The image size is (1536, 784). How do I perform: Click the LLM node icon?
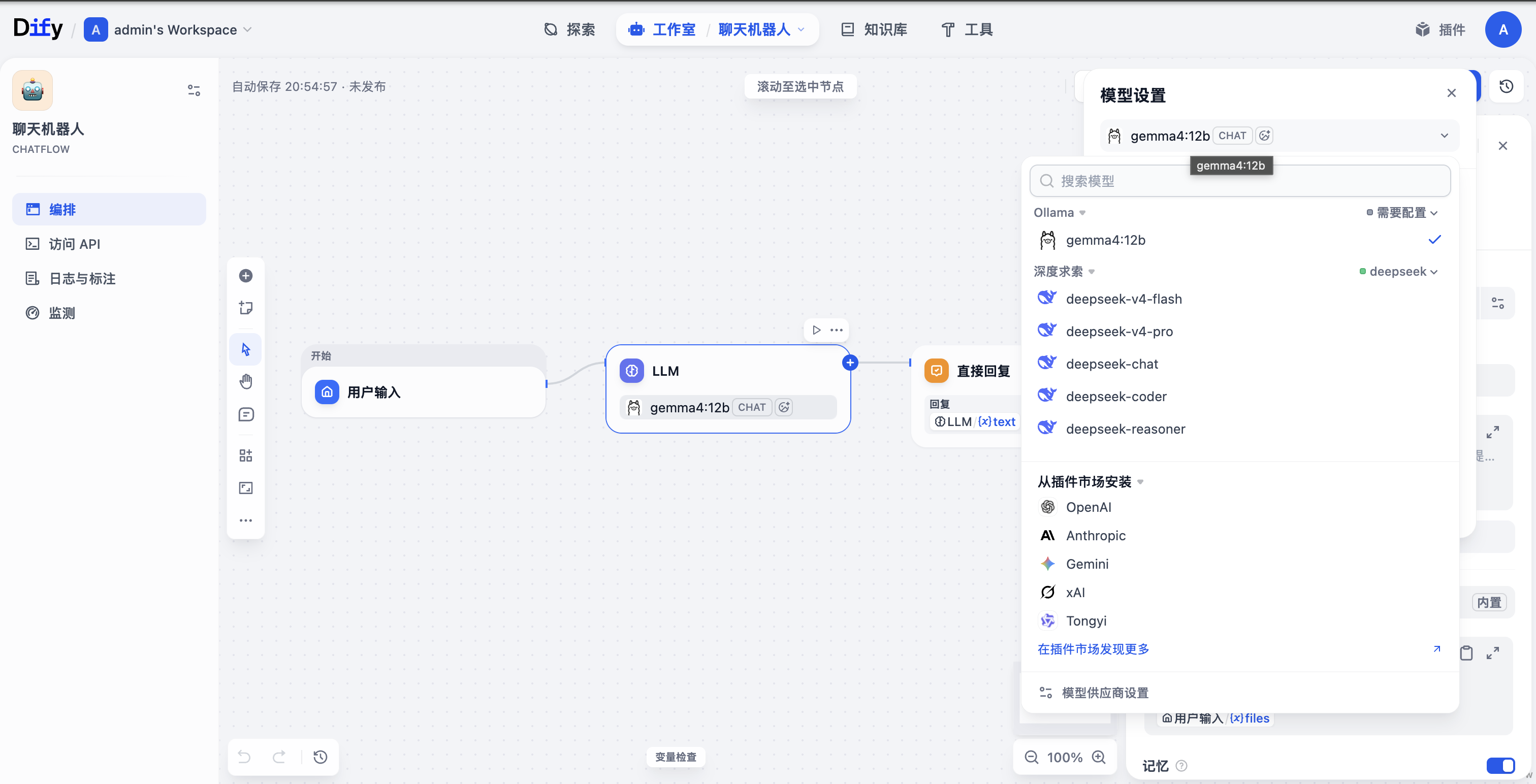[x=631, y=371]
